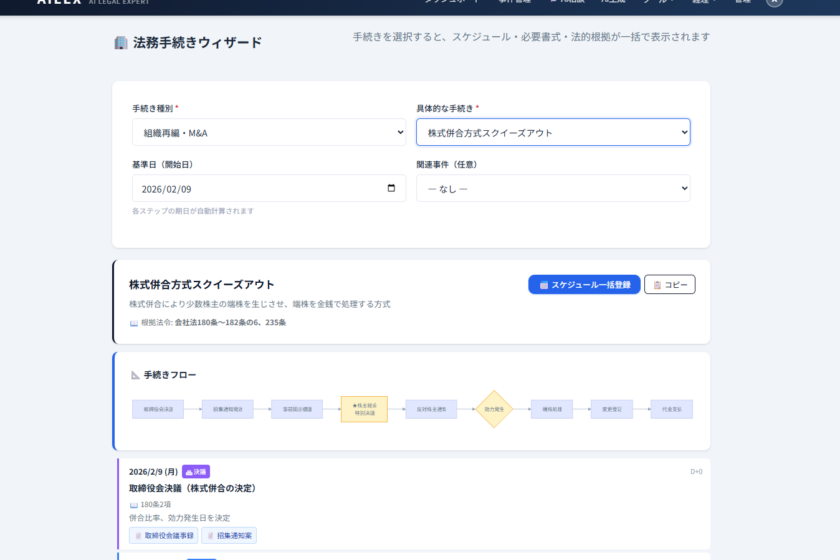Click the purple 決議 badge on the 2026/2/9 step
This screenshot has width=840, height=560.
(196, 471)
